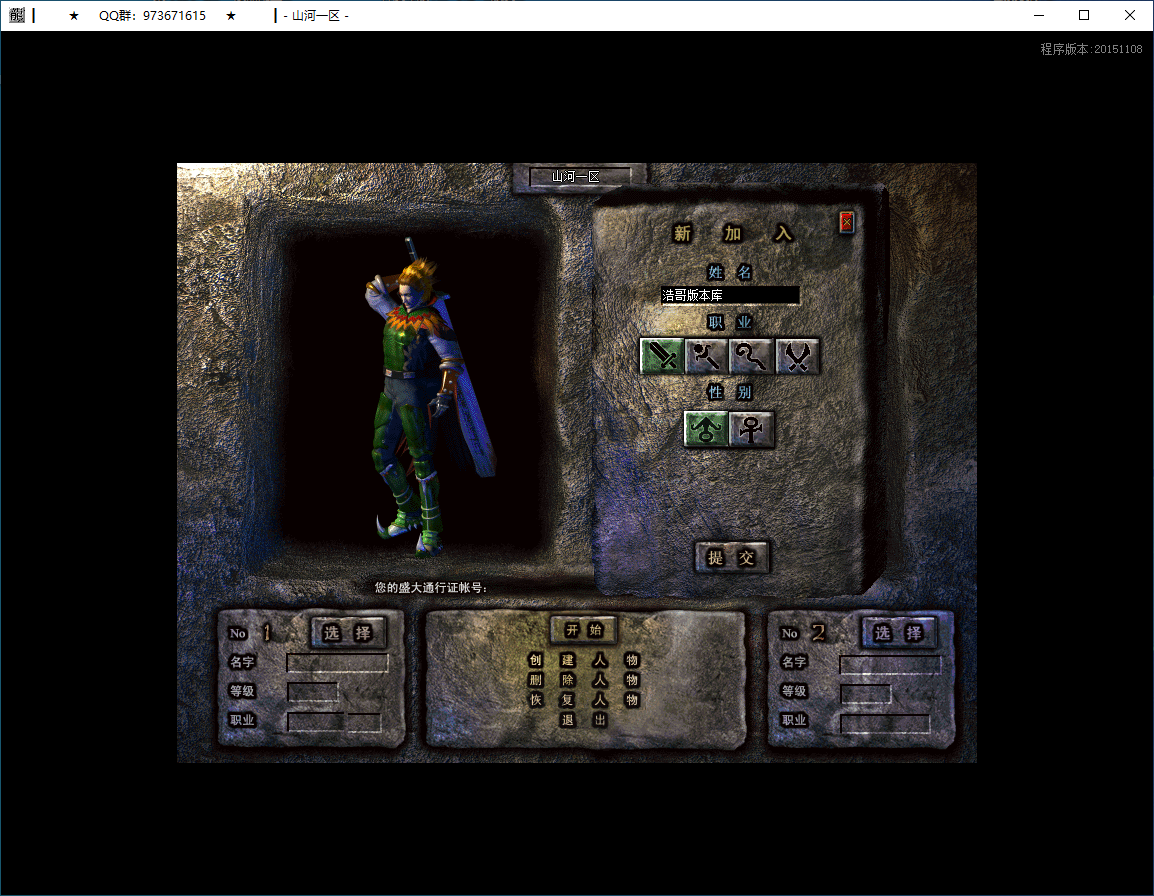Select 删除人物 delete character option
The image size is (1154, 896).
click(x=584, y=680)
